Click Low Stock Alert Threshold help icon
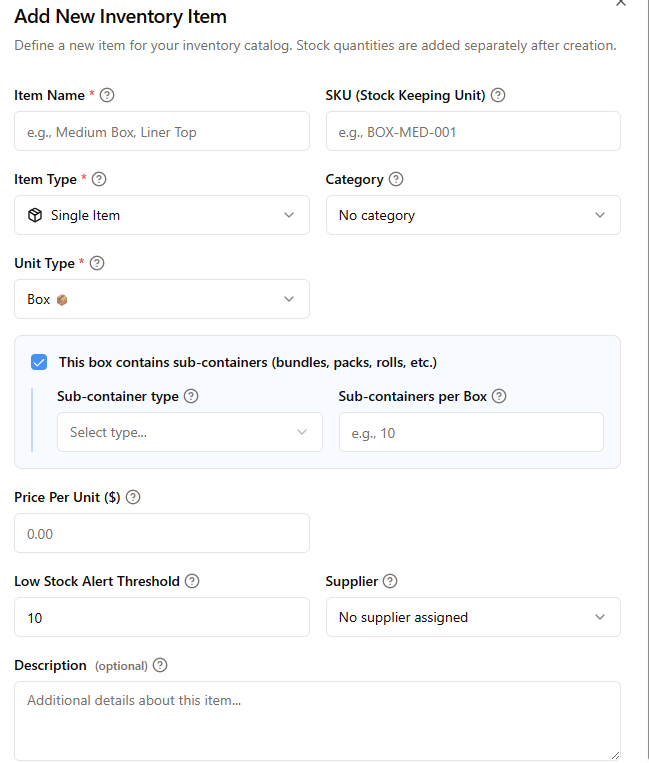Screen dimensions: 649x763 point(193,581)
